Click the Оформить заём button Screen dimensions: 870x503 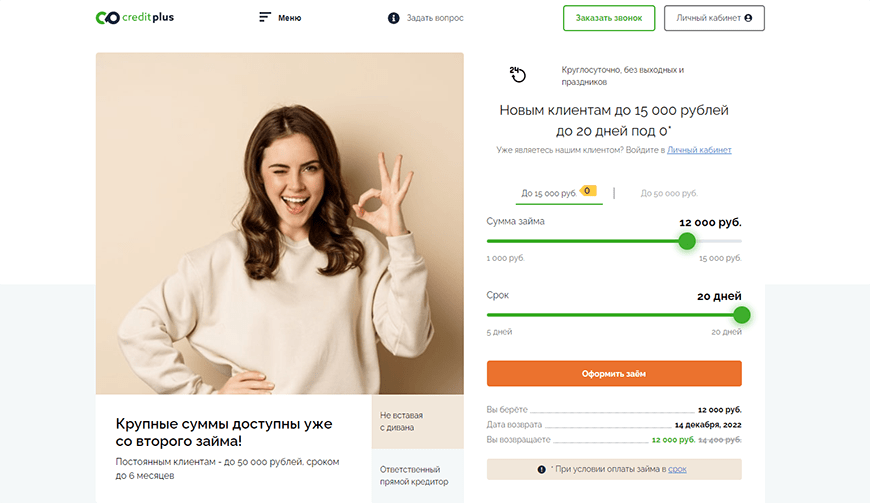click(614, 374)
